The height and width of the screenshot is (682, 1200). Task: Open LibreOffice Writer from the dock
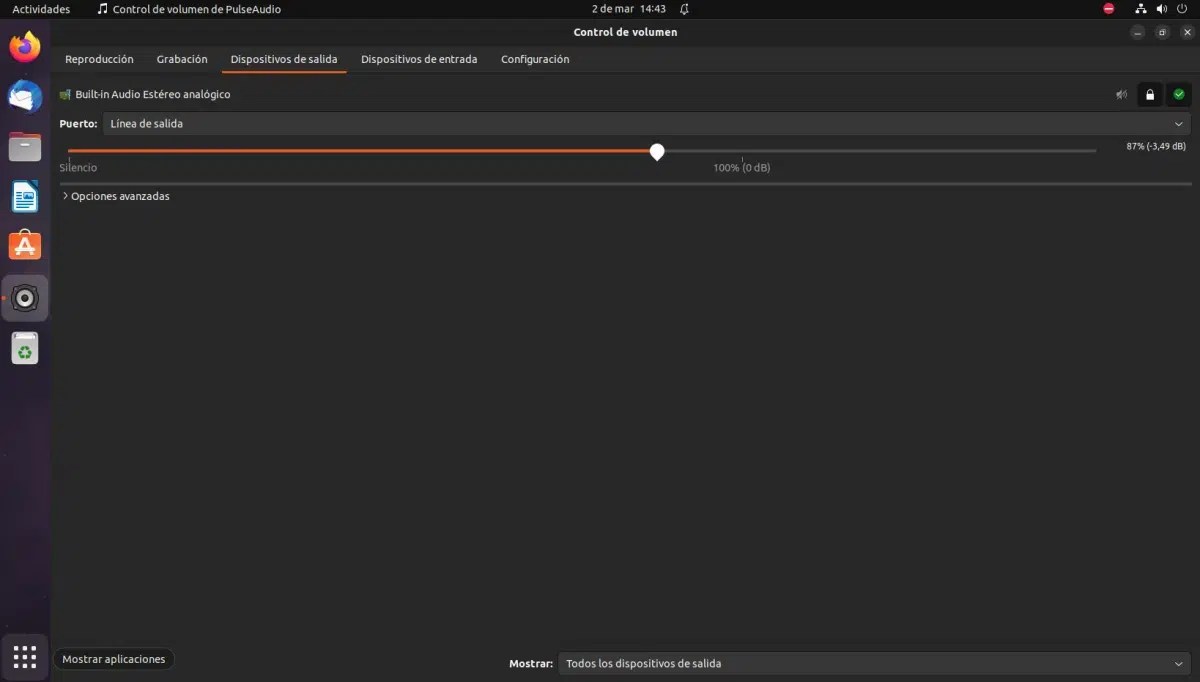(x=24, y=196)
